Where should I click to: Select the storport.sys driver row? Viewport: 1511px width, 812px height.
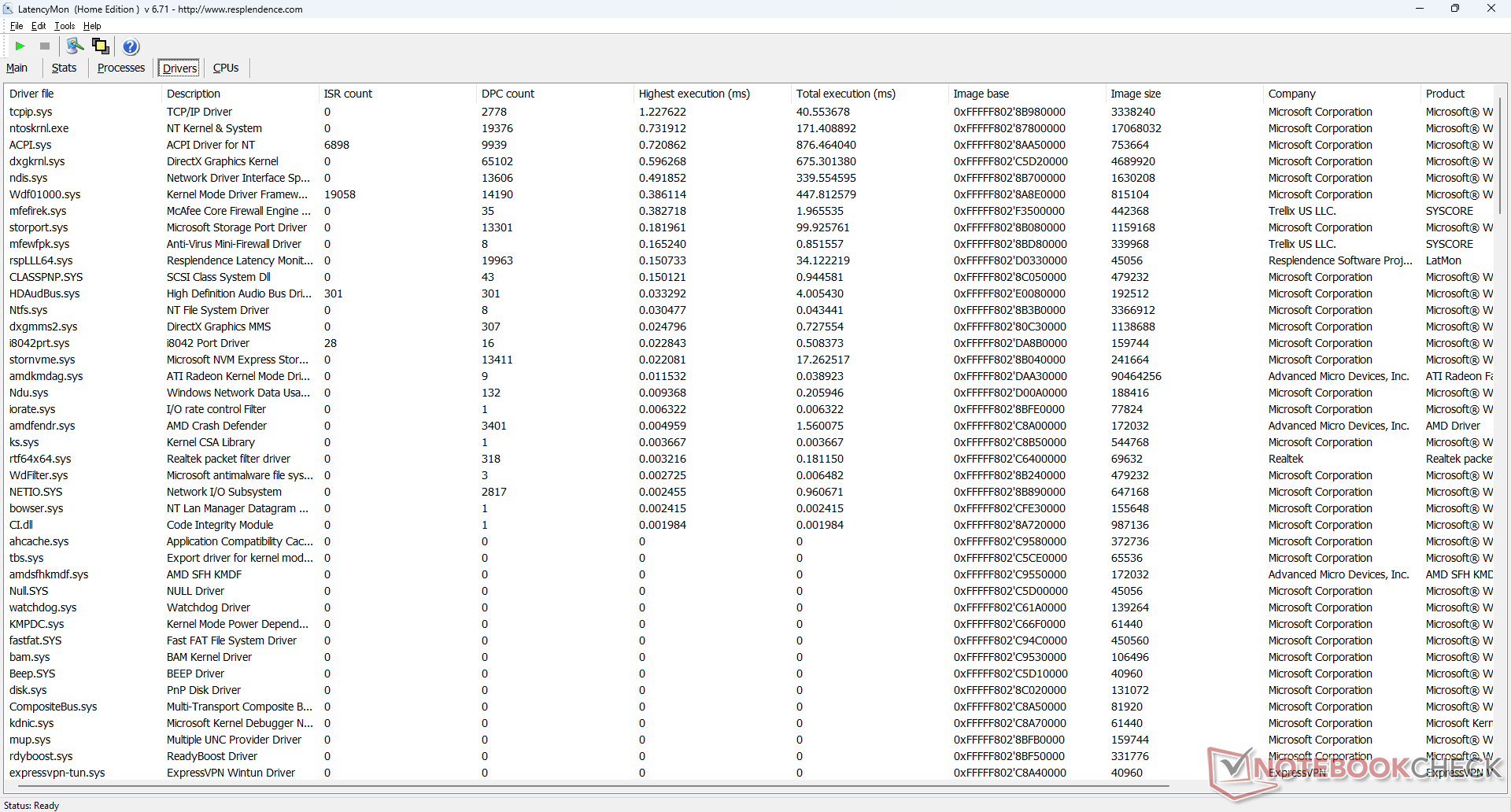(x=749, y=227)
